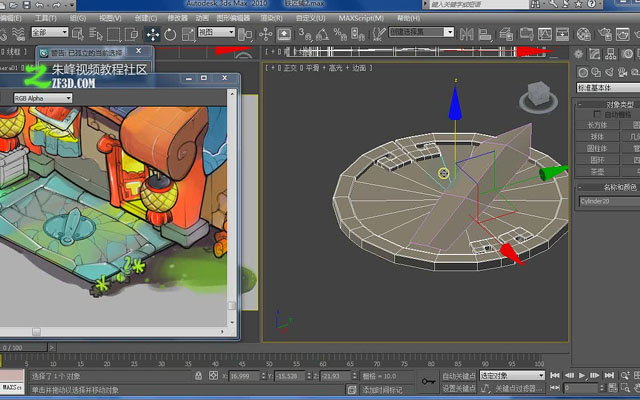Open reference coordinate 视图 dropdown
This screenshot has height=400, width=640.
216,32
